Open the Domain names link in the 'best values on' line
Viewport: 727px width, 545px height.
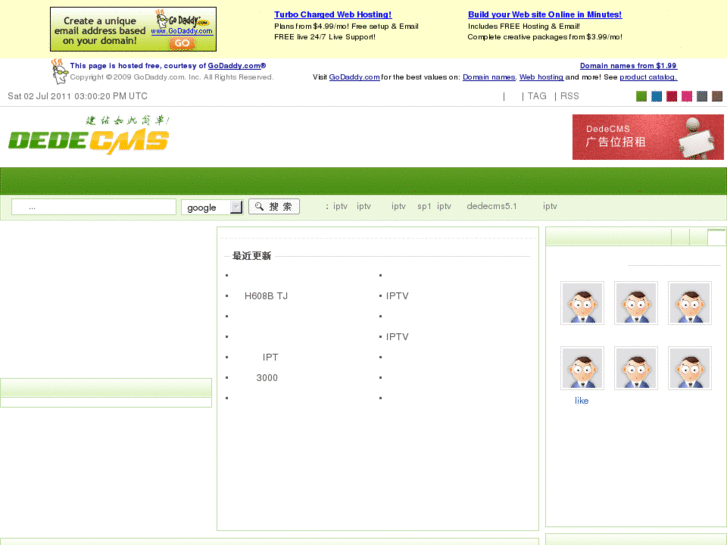pos(489,77)
